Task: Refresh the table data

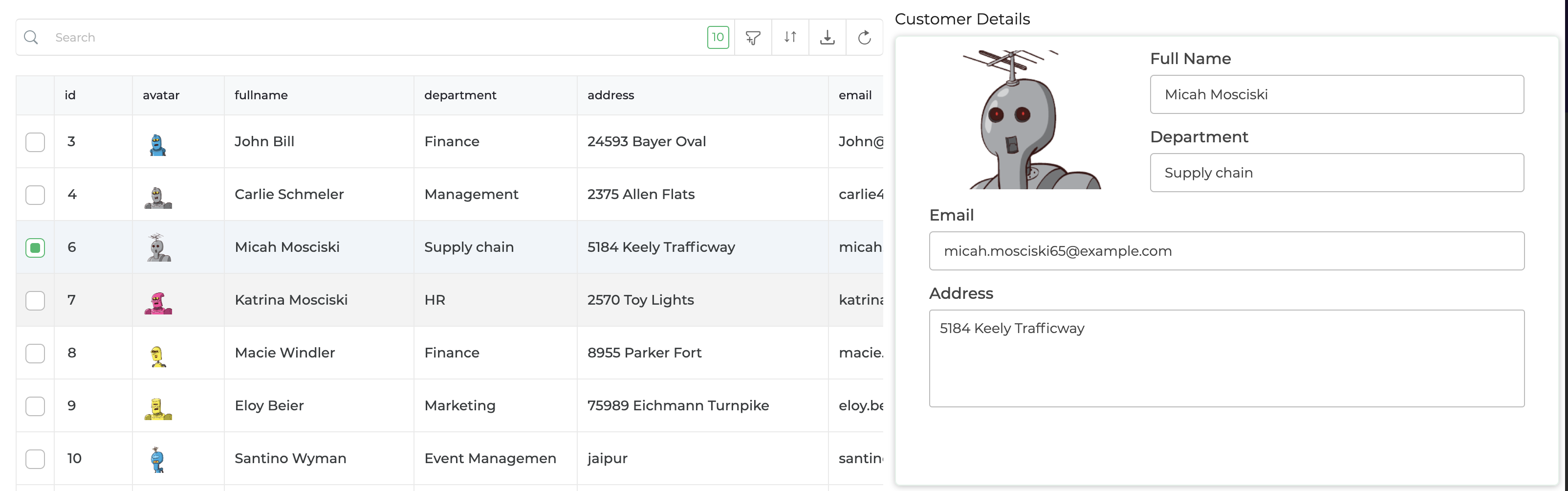Action: (x=864, y=37)
